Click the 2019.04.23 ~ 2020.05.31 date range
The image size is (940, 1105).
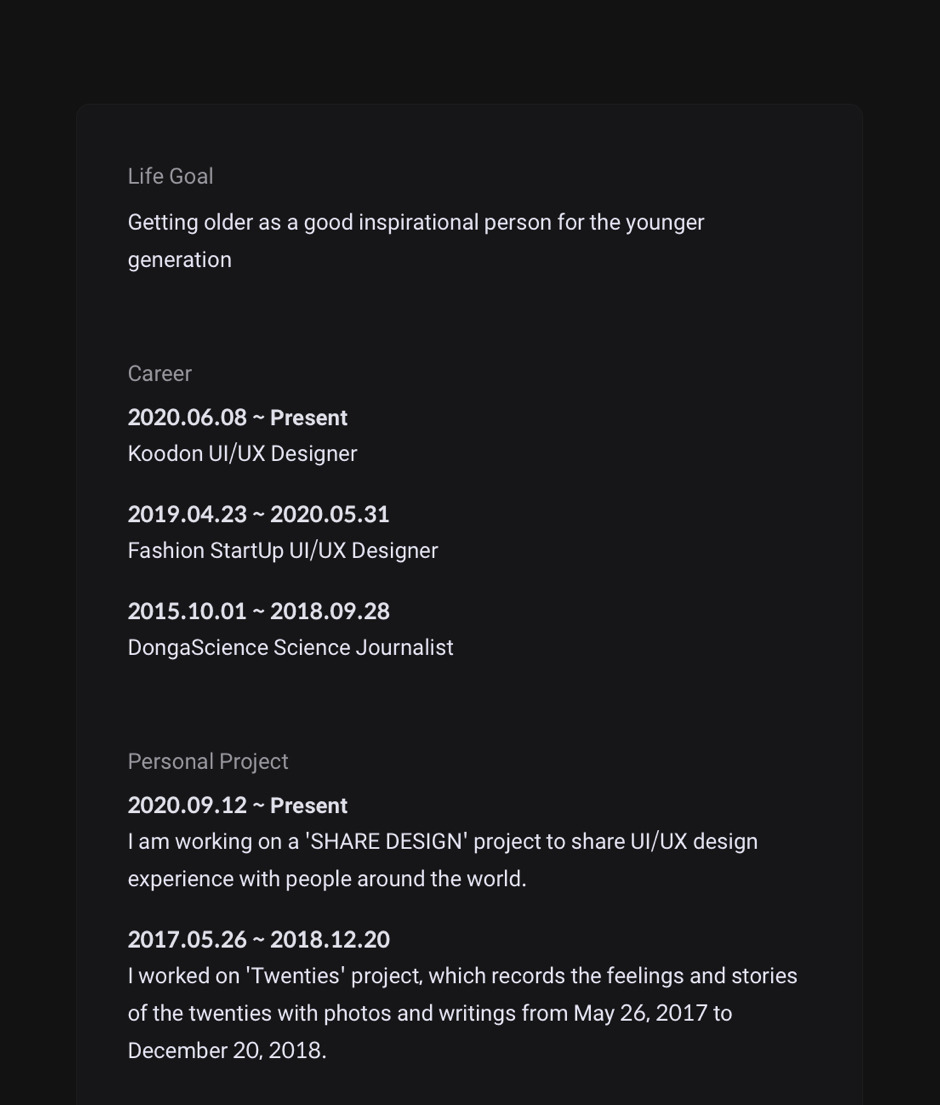[x=259, y=514]
